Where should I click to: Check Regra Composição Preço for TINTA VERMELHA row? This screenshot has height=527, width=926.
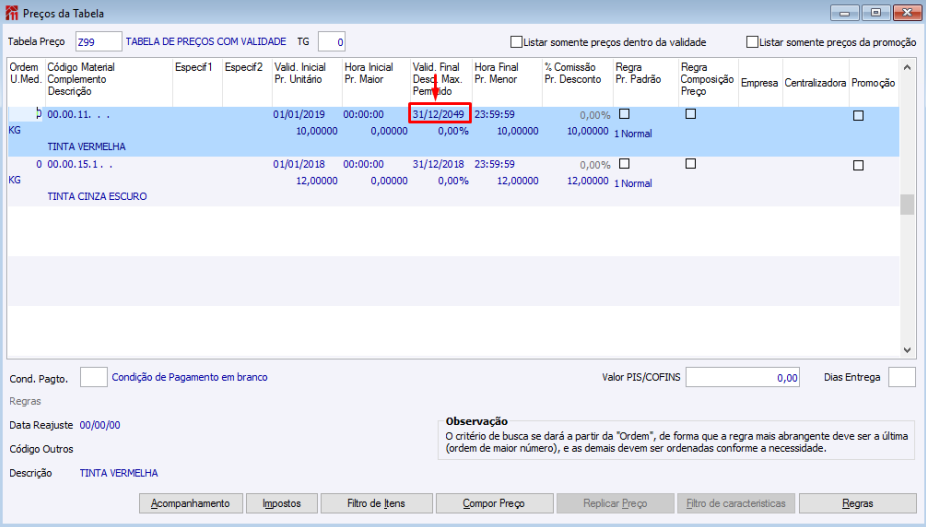tap(690, 114)
